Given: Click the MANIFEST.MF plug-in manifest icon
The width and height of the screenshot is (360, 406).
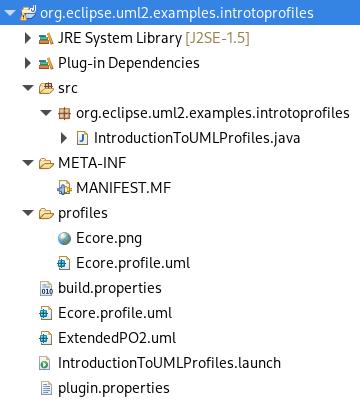Looking at the screenshot, I should pyautogui.click(x=64, y=188).
